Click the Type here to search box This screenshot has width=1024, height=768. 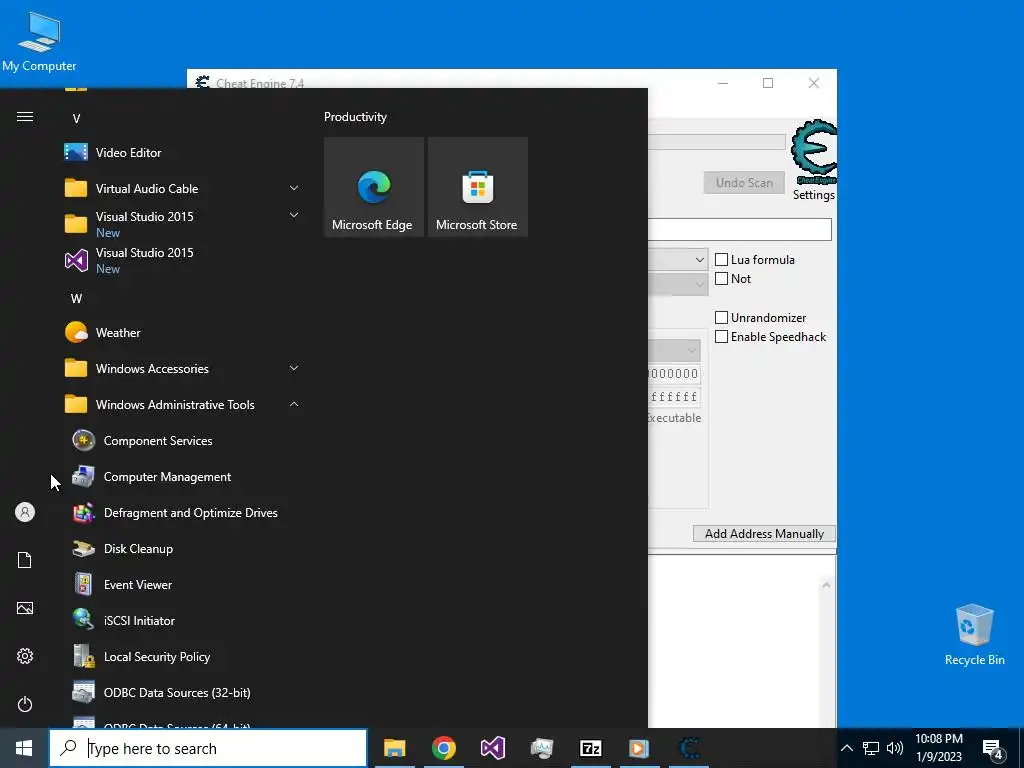tap(208, 748)
